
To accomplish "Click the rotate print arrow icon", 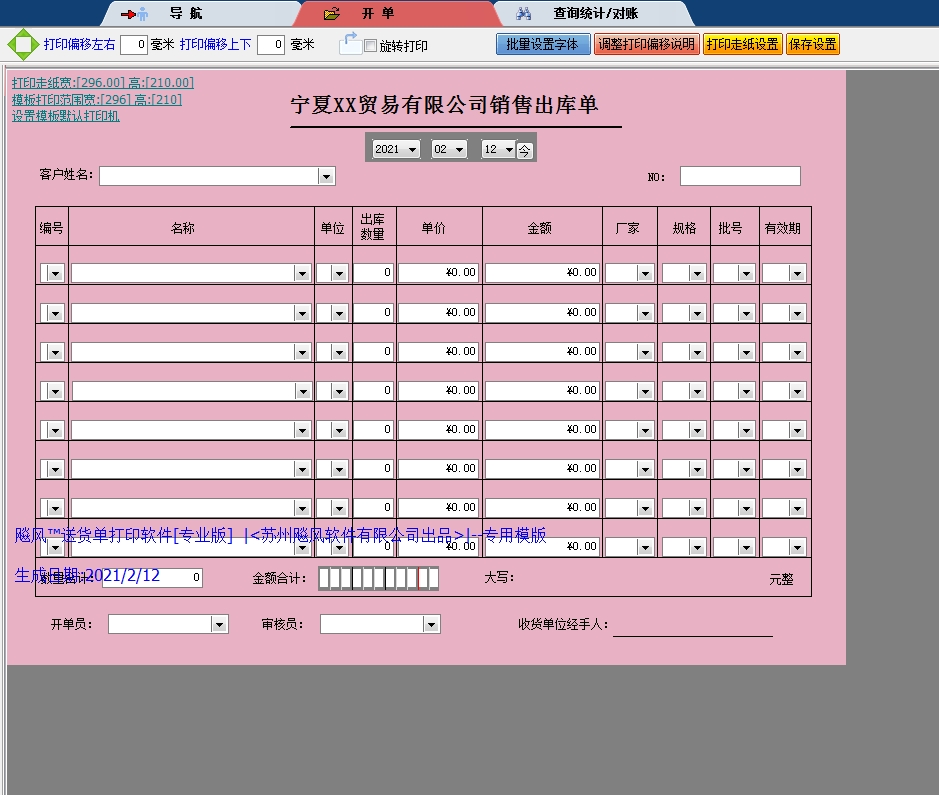I will pos(349,43).
